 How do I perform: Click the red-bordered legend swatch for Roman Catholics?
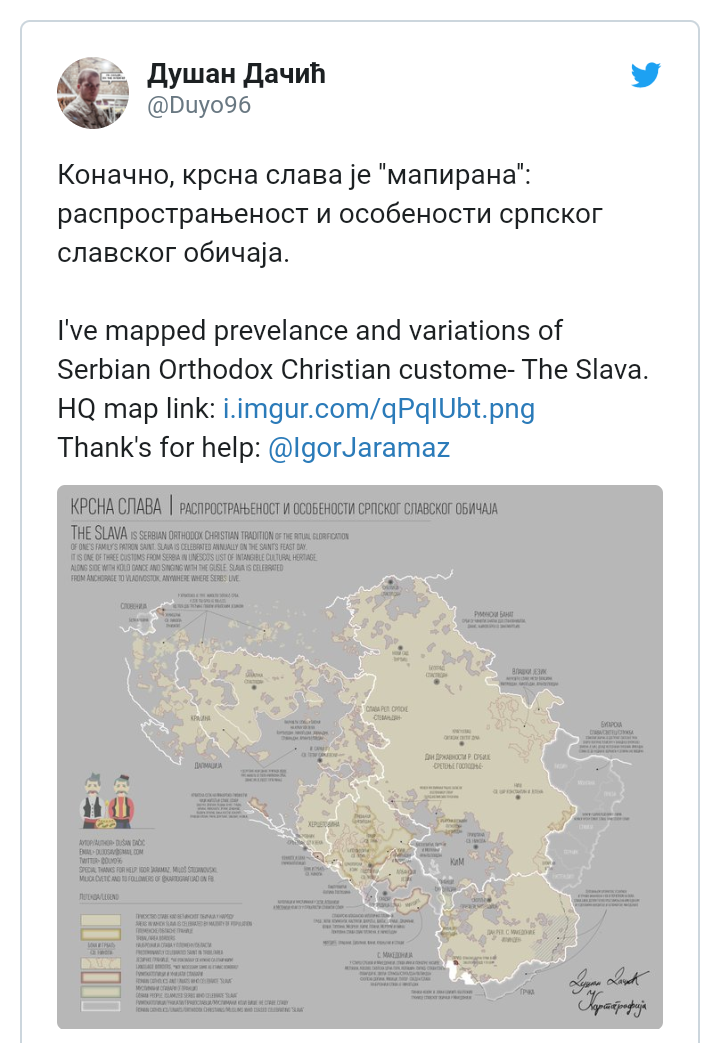pos(100,977)
